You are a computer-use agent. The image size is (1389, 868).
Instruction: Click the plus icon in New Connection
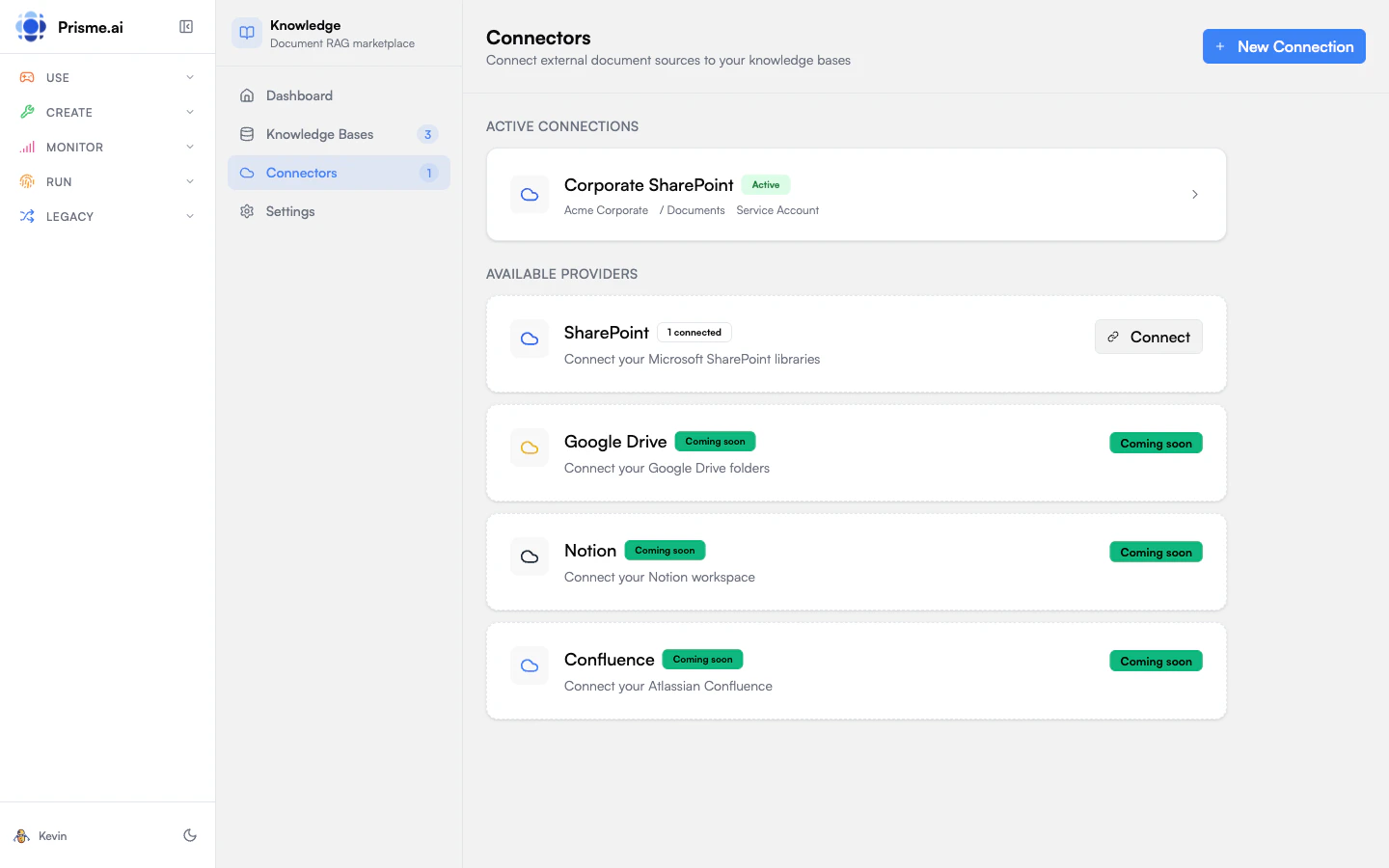tap(1220, 46)
